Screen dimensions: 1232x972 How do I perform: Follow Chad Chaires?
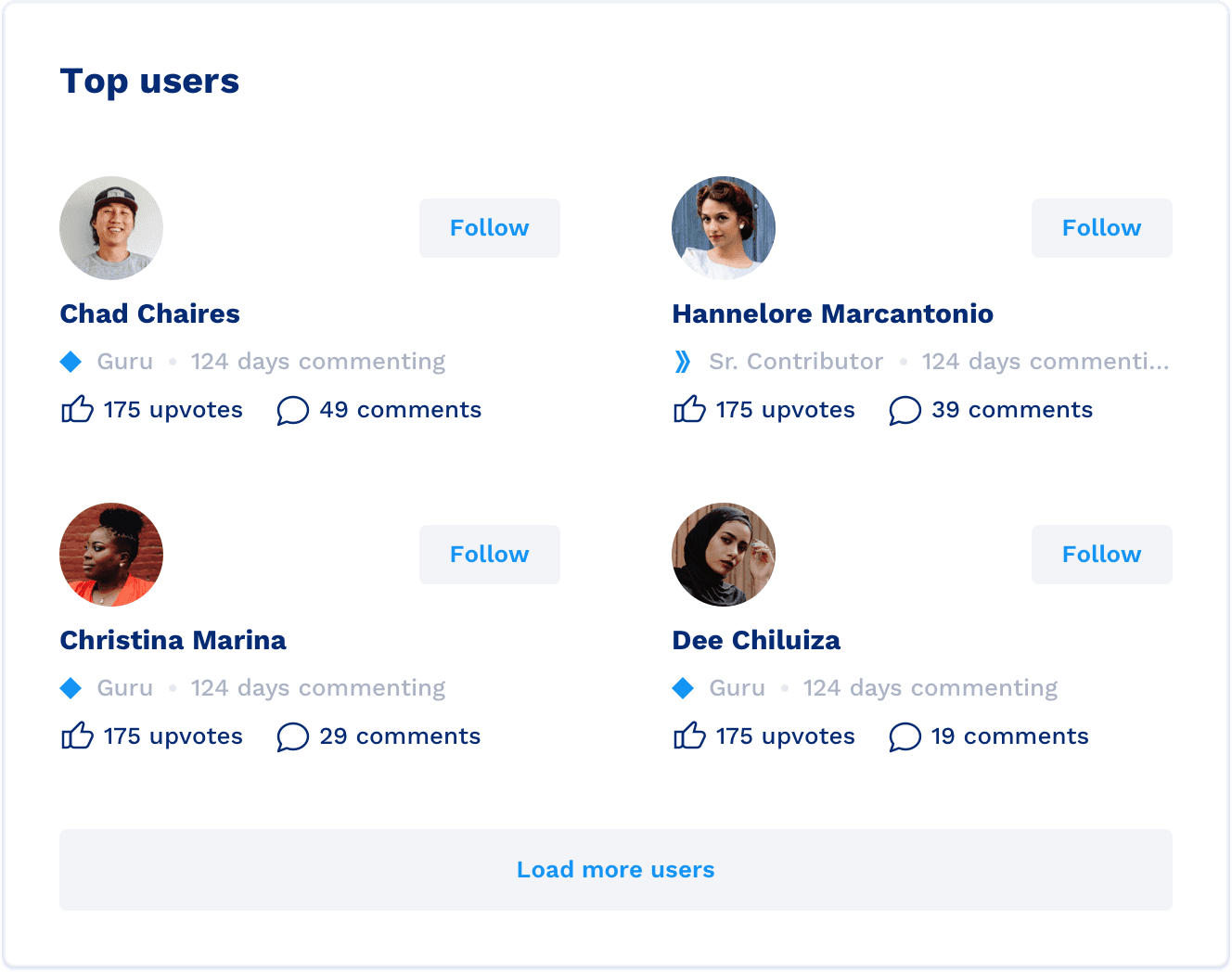pyautogui.click(x=490, y=228)
